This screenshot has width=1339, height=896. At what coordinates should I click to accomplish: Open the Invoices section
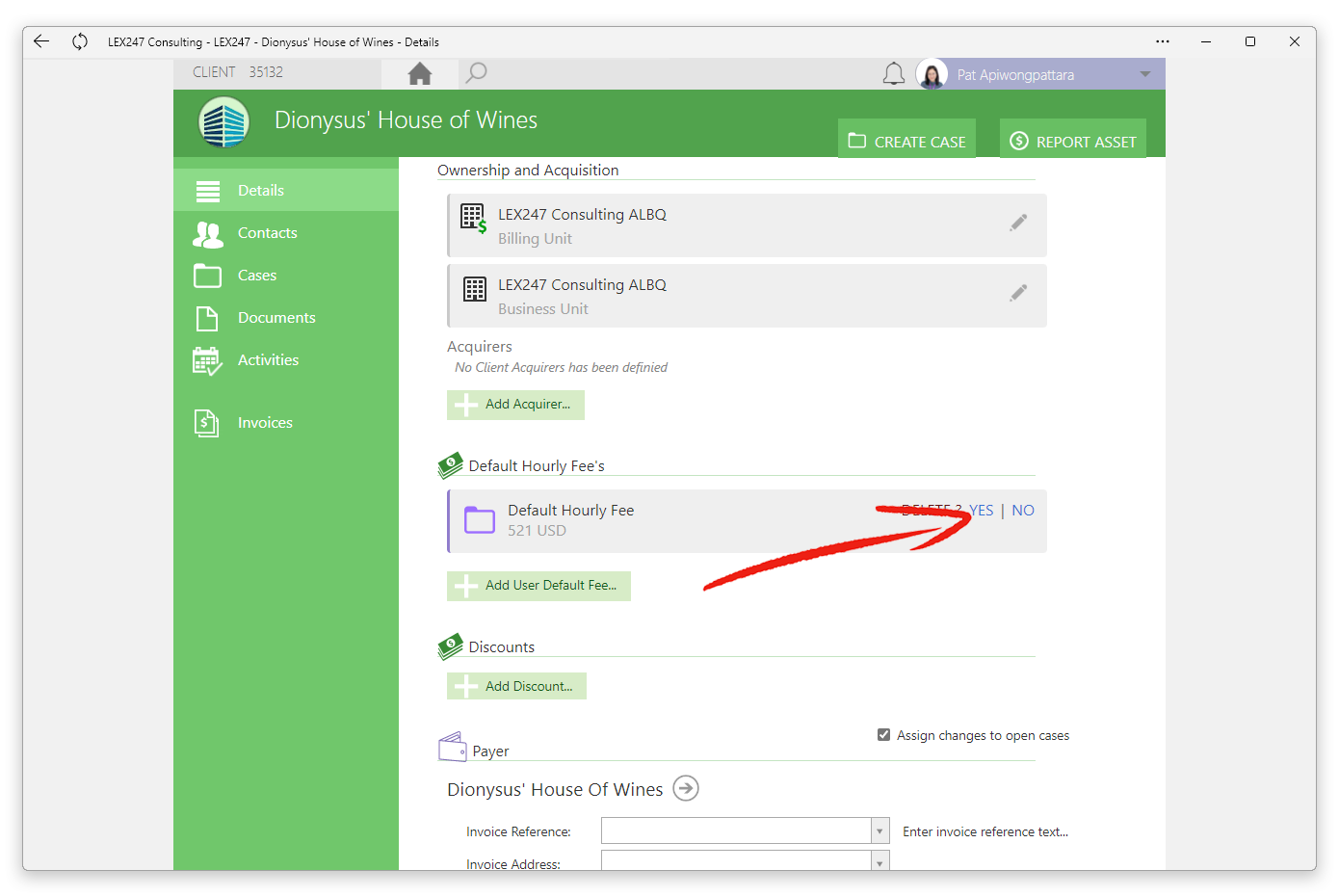(x=286, y=422)
